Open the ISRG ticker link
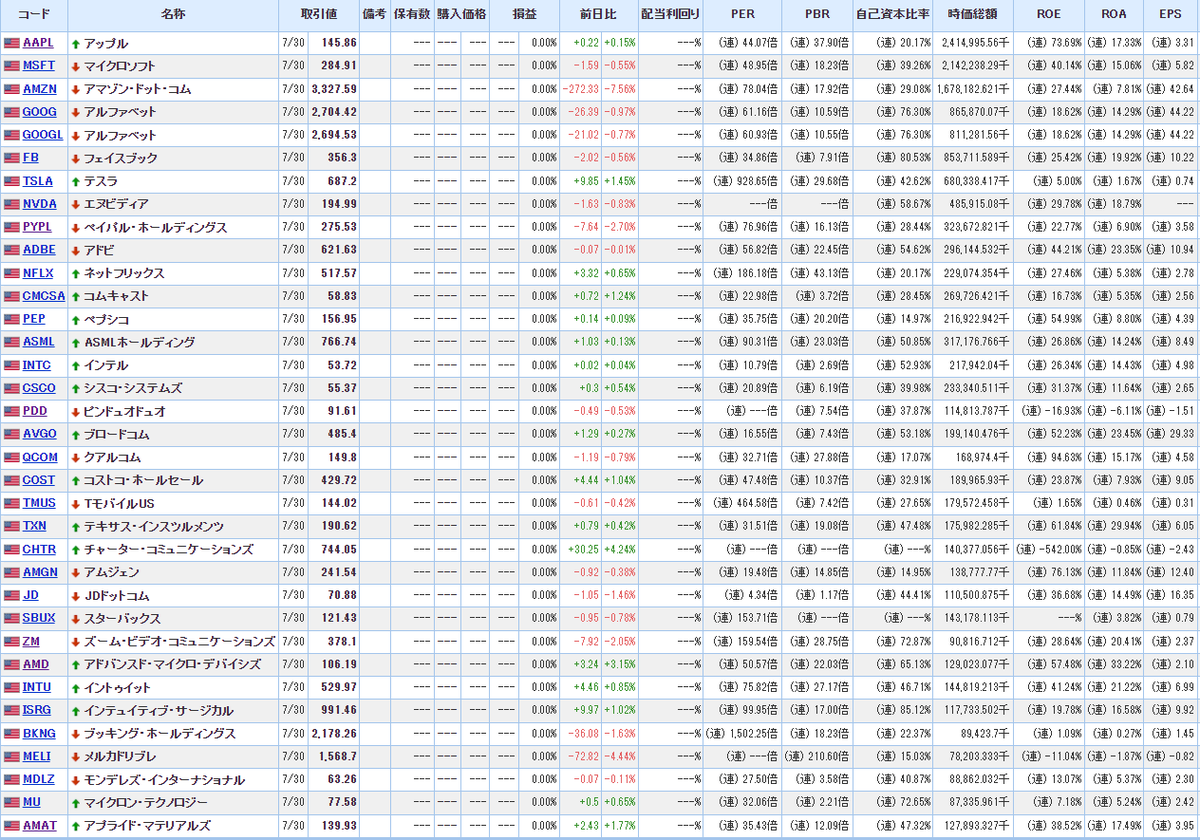Image resolution: width=1200 pixels, height=840 pixels. coord(38,710)
